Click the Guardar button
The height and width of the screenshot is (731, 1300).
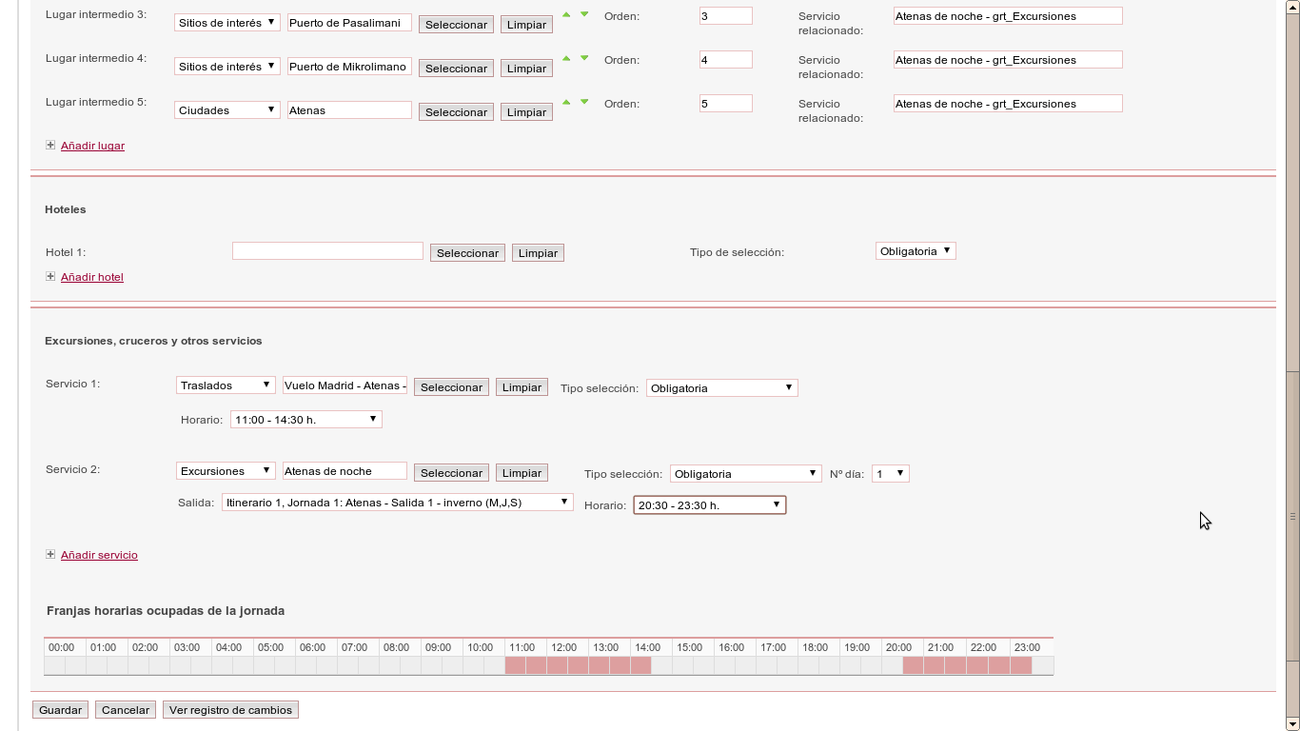(59, 709)
